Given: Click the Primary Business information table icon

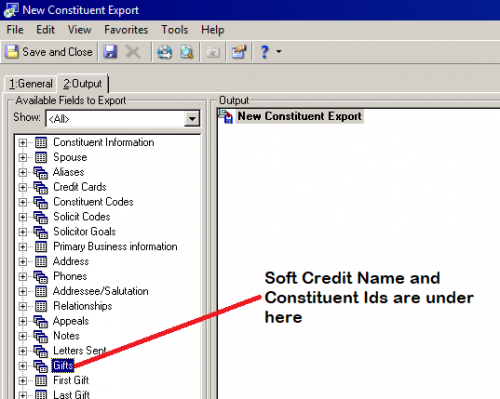Looking at the screenshot, I should (41, 247).
